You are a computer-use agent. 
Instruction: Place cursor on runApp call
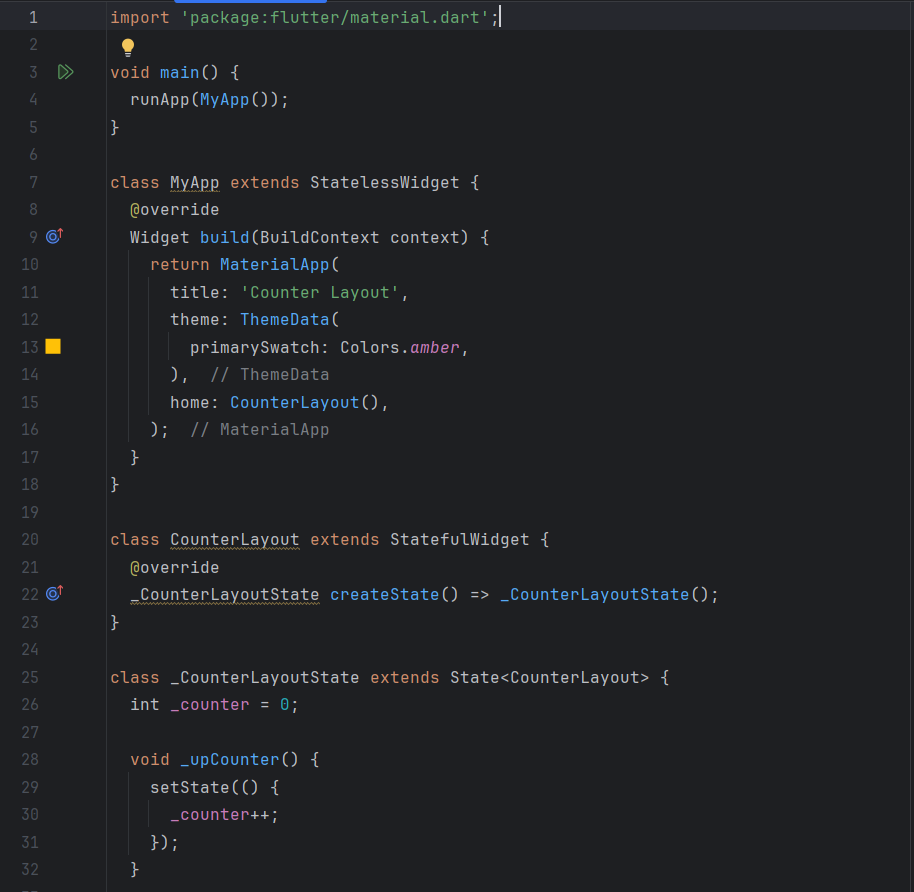point(160,100)
